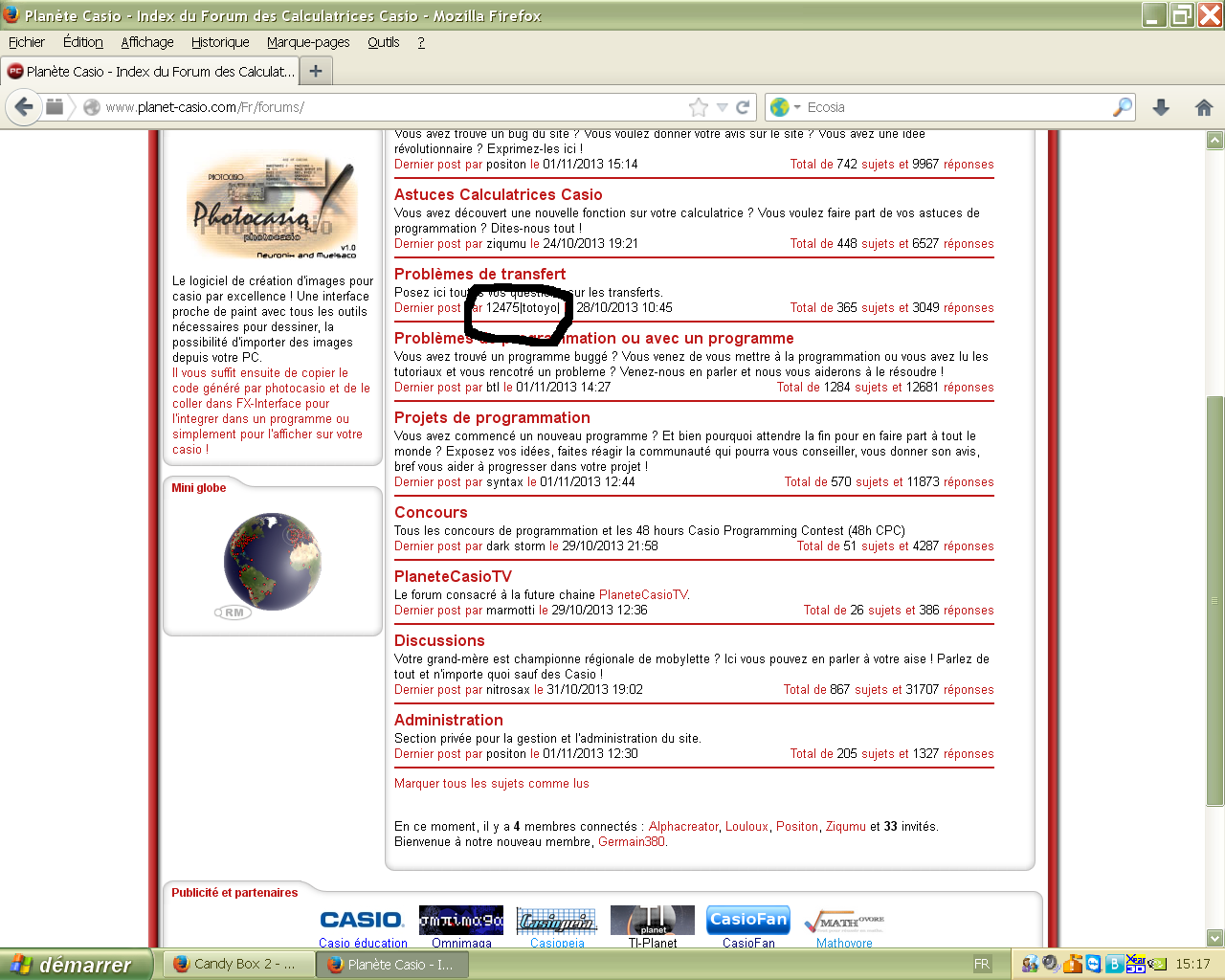Open the Outils menu

(384, 42)
